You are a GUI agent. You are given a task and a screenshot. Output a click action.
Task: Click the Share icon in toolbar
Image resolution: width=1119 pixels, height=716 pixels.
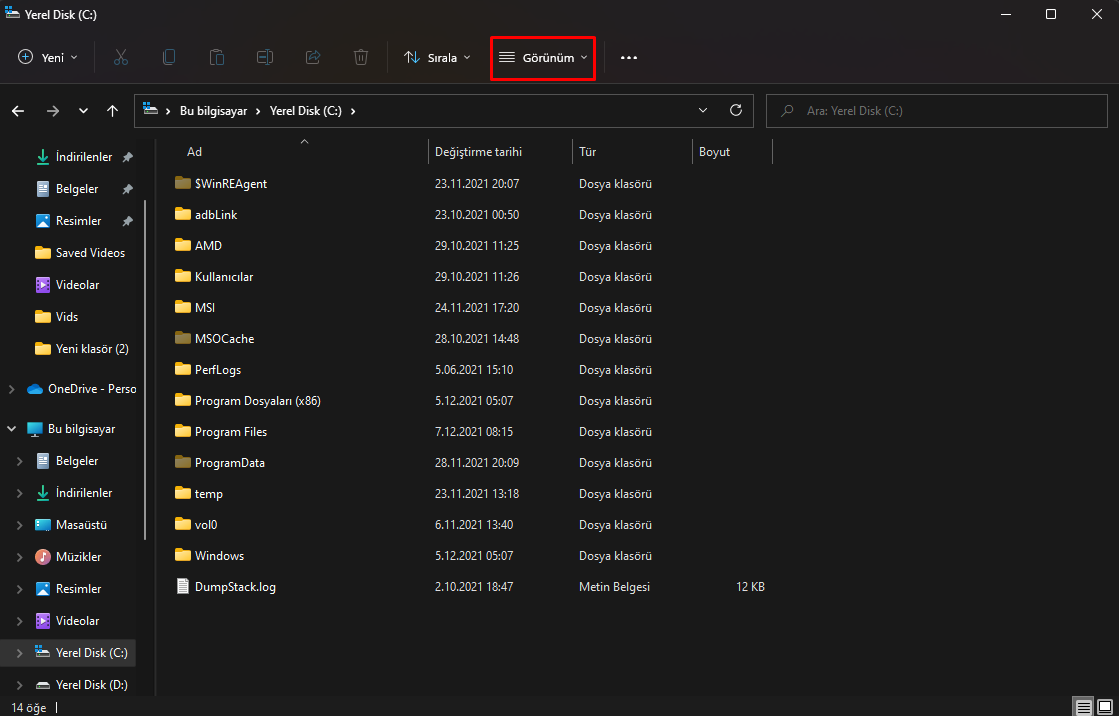313,58
